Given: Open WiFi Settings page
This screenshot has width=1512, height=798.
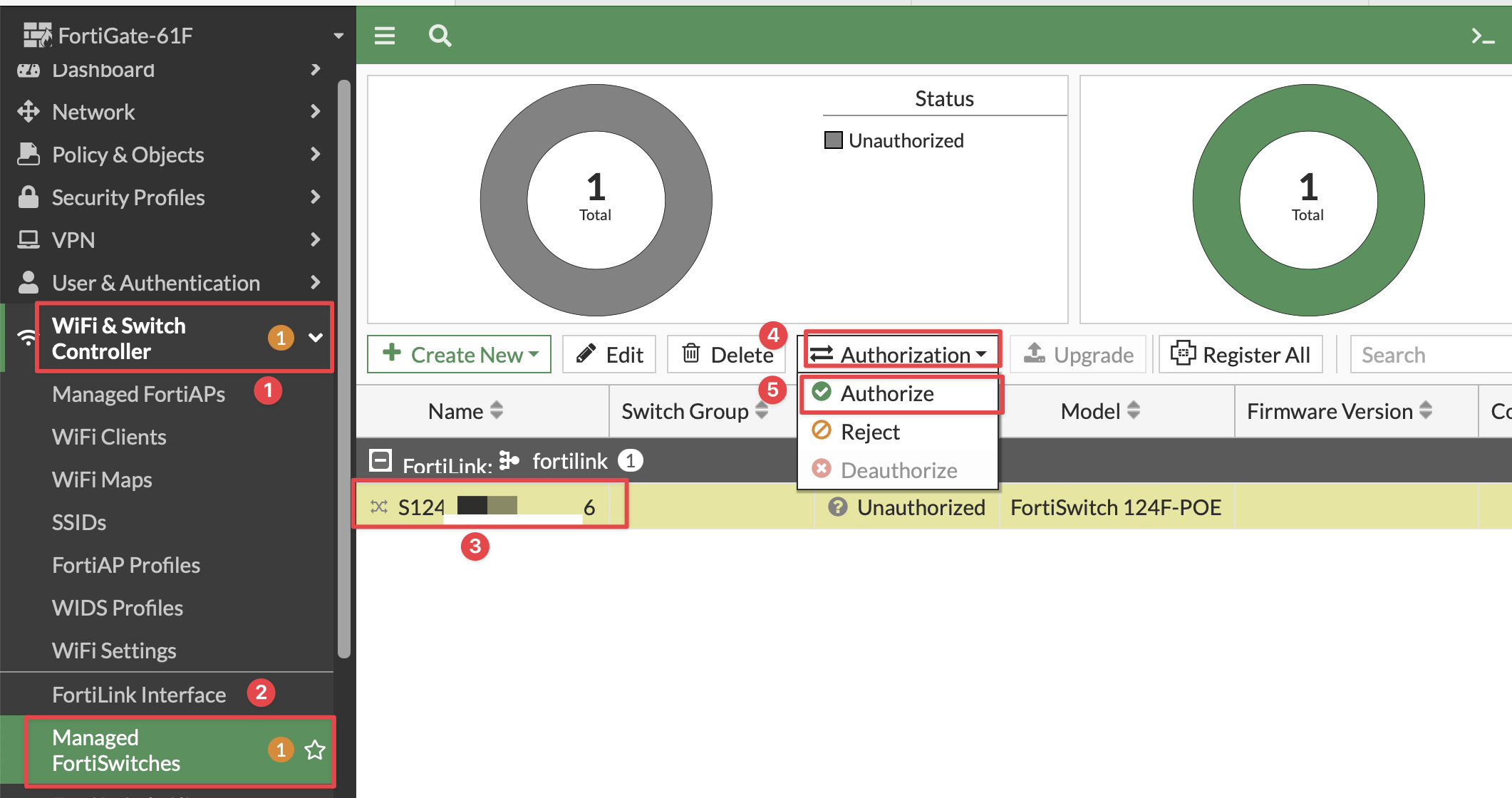Looking at the screenshot, I should tap(114, 651).
